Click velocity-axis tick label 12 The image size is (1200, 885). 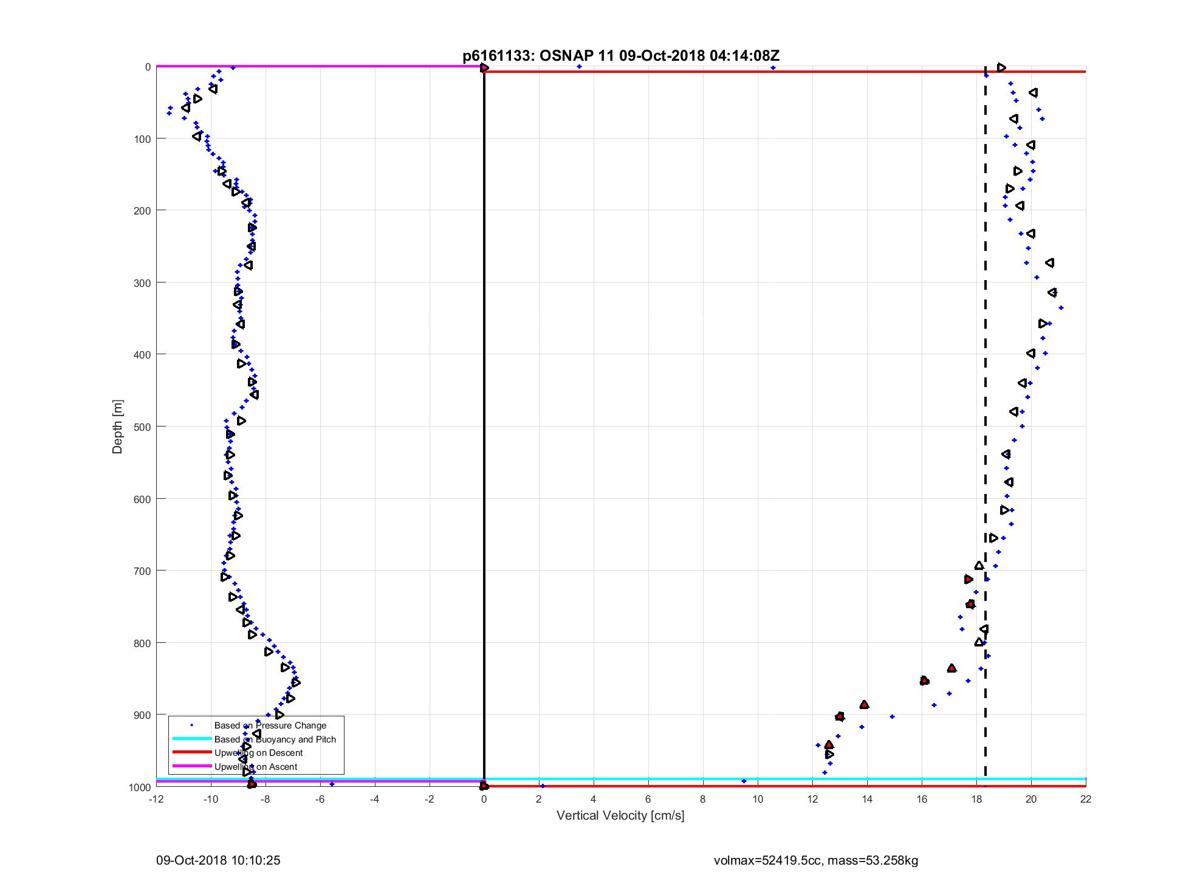click(x=813, y=799)
